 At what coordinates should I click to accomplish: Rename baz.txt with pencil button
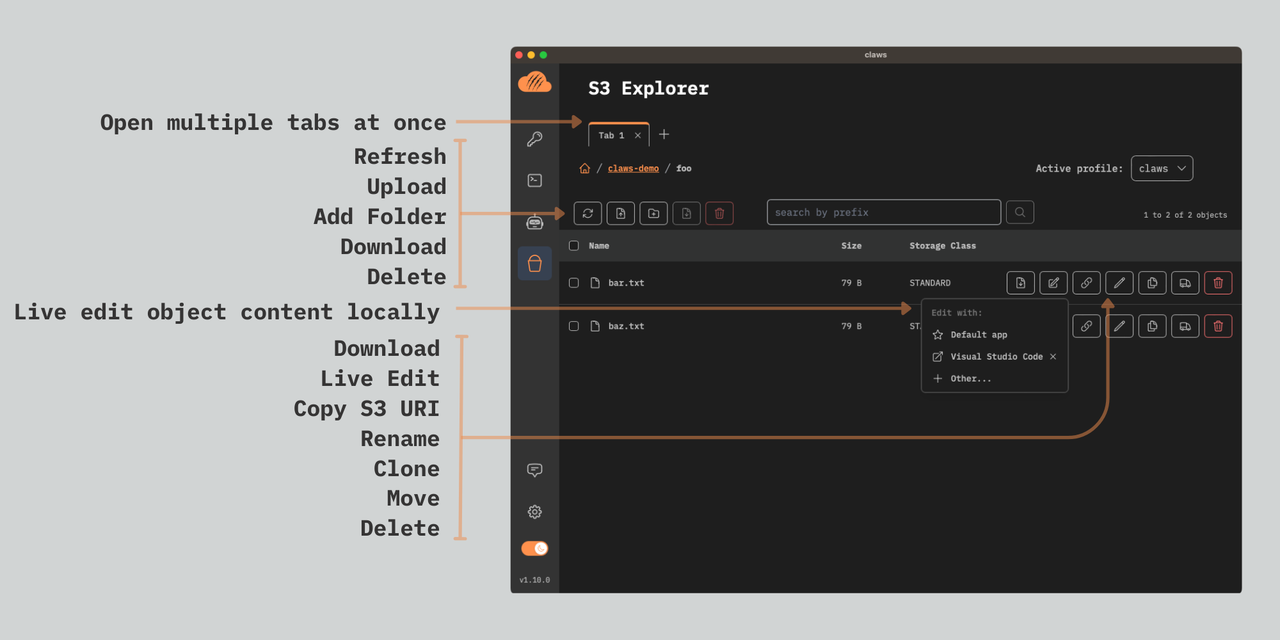coord(1120,326)
